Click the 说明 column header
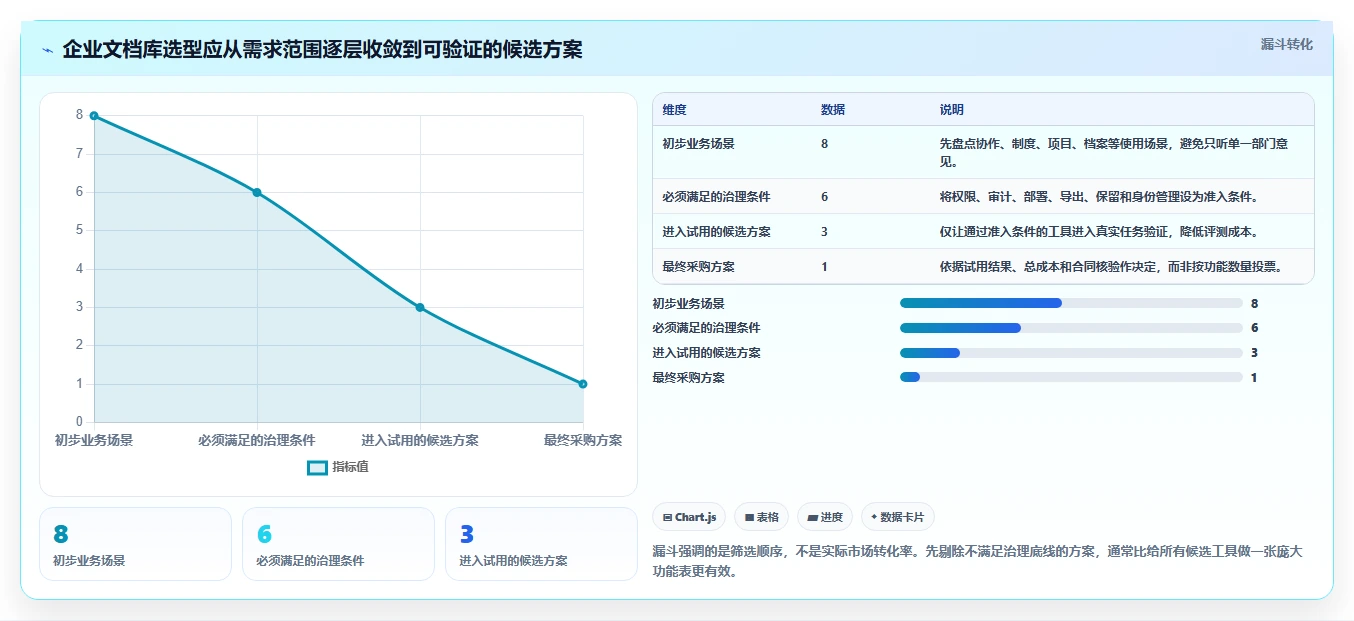1354x621 pixels. point(951,110)
